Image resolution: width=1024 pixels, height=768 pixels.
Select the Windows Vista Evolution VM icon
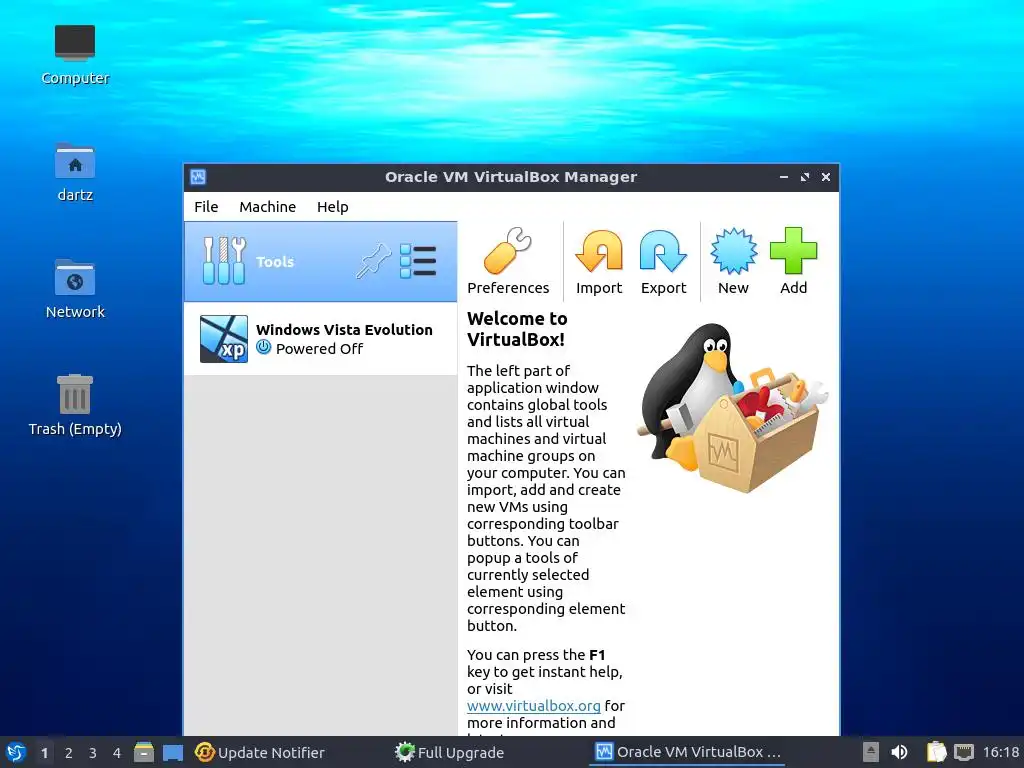pos(223,339)
